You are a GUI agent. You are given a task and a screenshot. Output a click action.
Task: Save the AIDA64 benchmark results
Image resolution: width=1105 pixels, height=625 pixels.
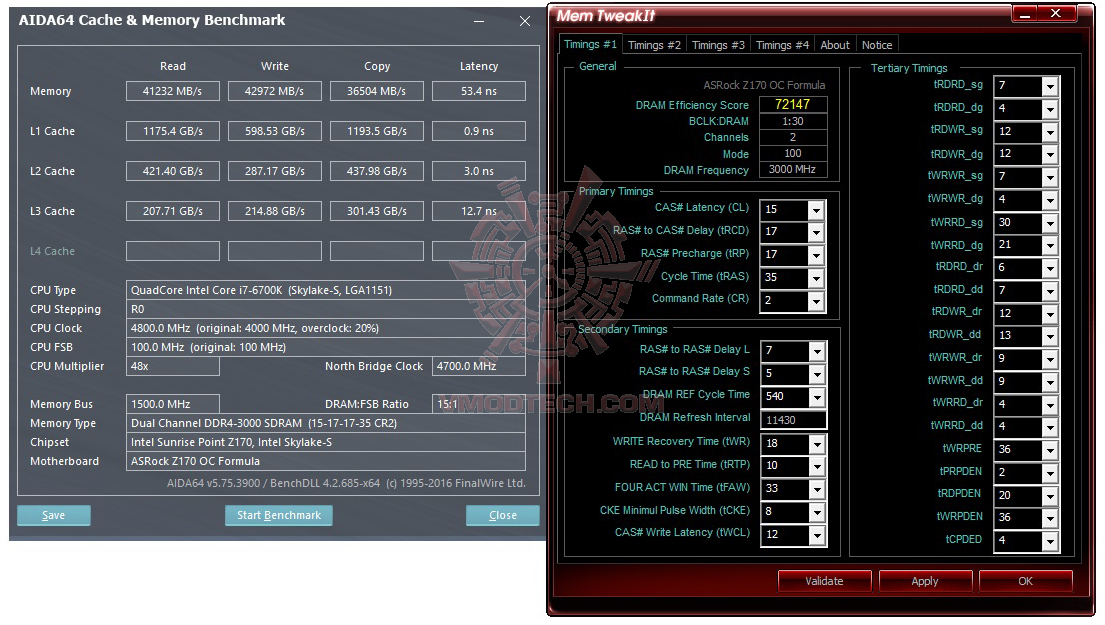coord(54,515)
